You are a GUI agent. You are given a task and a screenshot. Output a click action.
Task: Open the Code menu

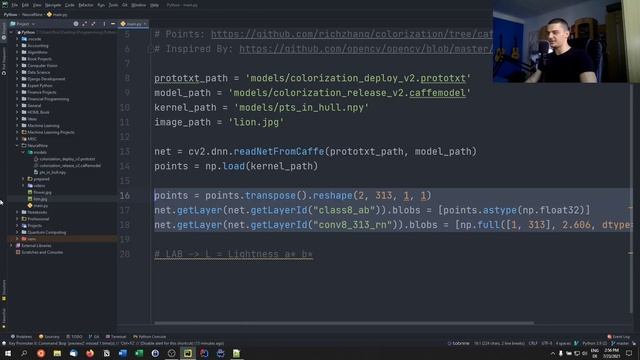coord(70,5)
